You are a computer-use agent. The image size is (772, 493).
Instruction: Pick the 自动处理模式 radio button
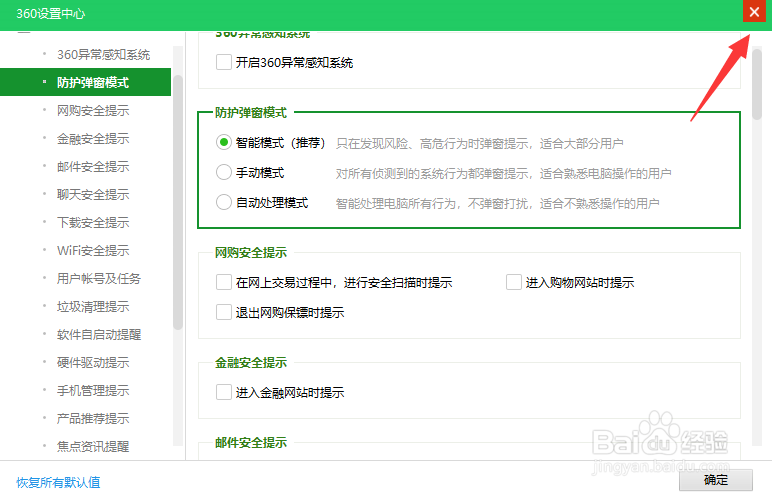[x=224, y=202]
